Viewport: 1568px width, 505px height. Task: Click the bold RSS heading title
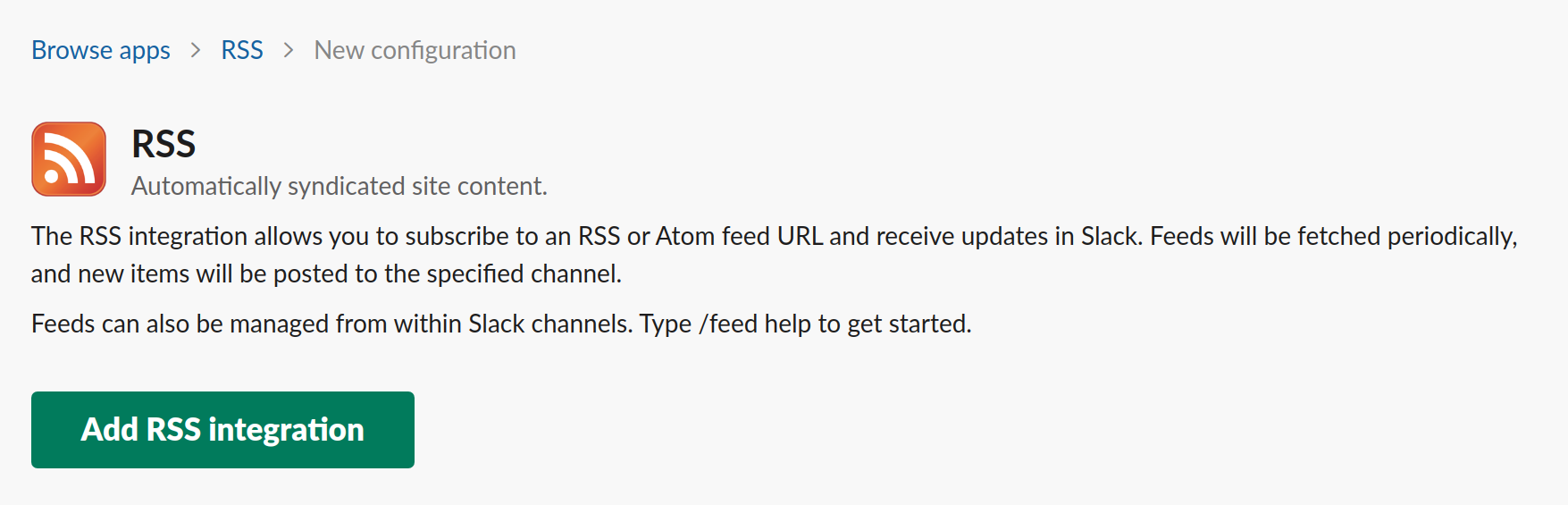(x=164, y=144)
